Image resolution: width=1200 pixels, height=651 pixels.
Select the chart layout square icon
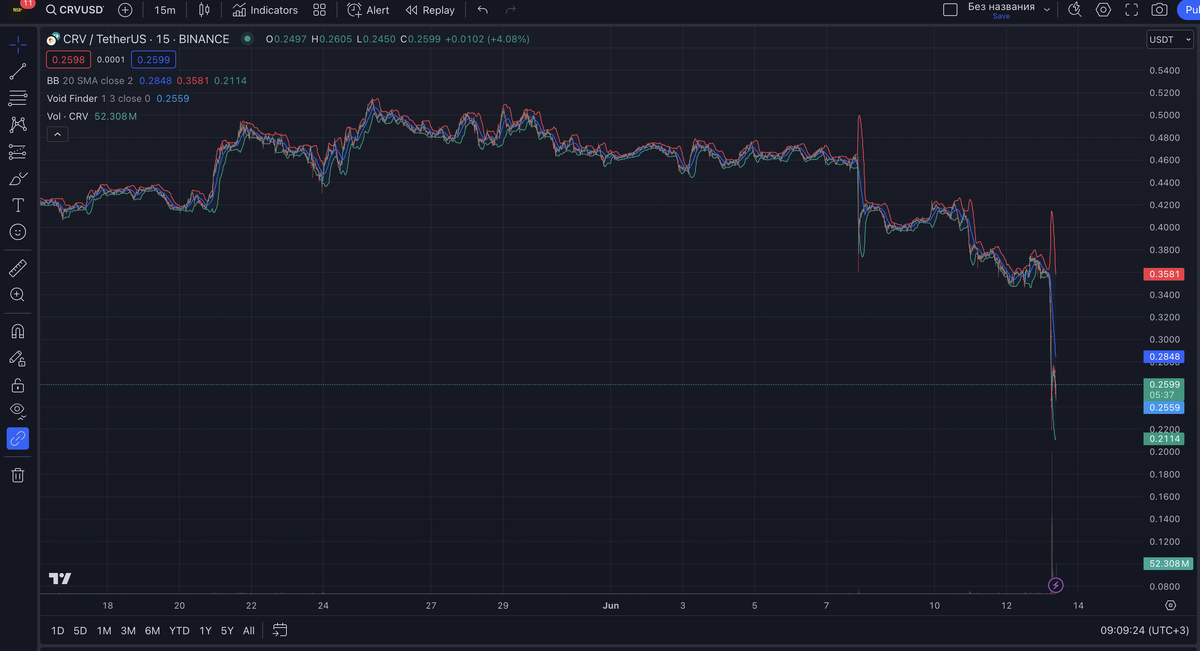[x=950, y=10]
